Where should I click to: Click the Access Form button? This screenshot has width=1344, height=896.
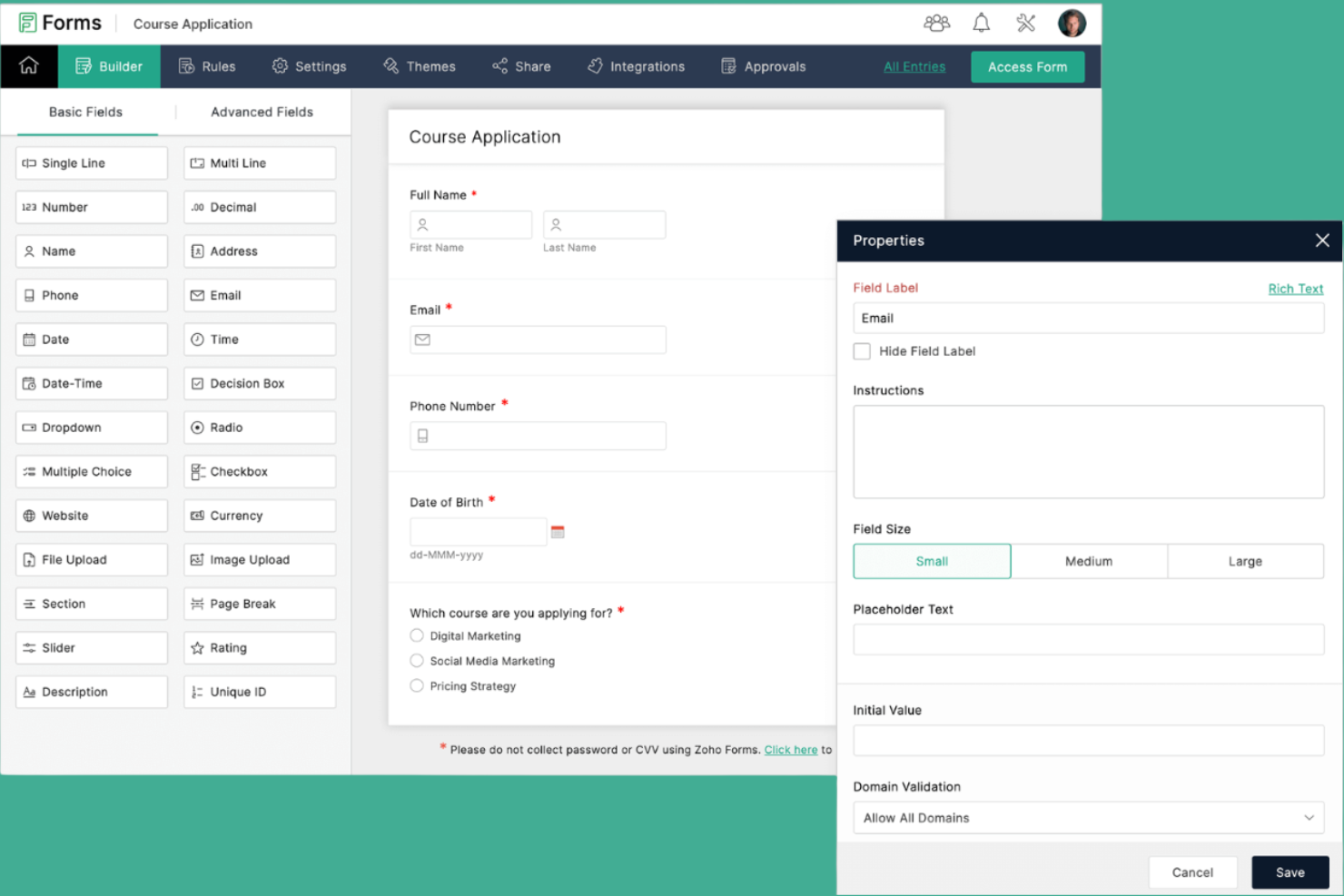[x=1027, y=67]
